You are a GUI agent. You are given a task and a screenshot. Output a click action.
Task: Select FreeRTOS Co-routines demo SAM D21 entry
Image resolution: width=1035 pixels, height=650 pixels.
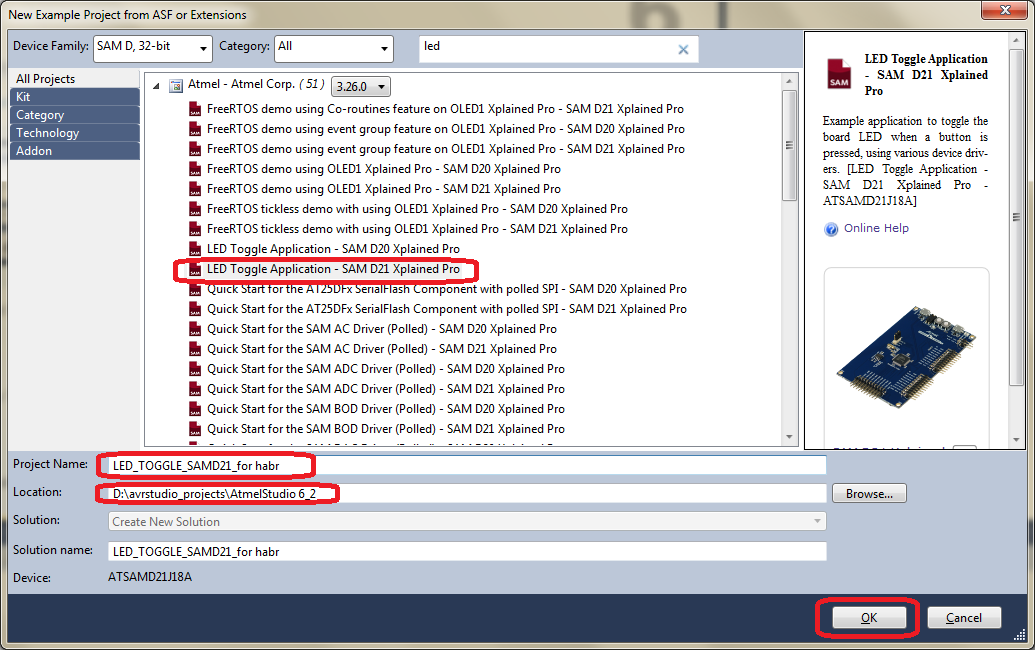tap(445, 109)
